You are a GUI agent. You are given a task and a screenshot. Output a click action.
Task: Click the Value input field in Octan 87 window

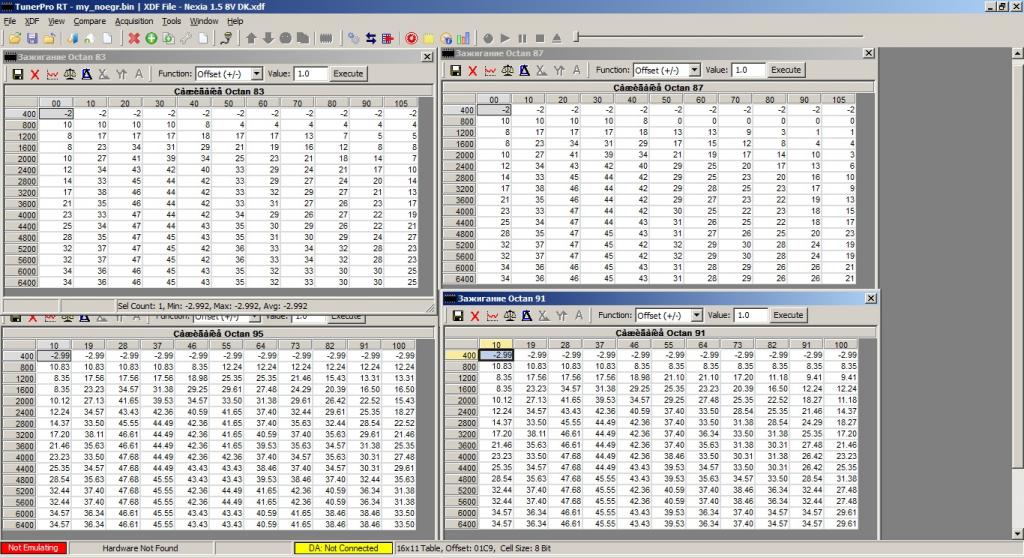click(747, 70)
